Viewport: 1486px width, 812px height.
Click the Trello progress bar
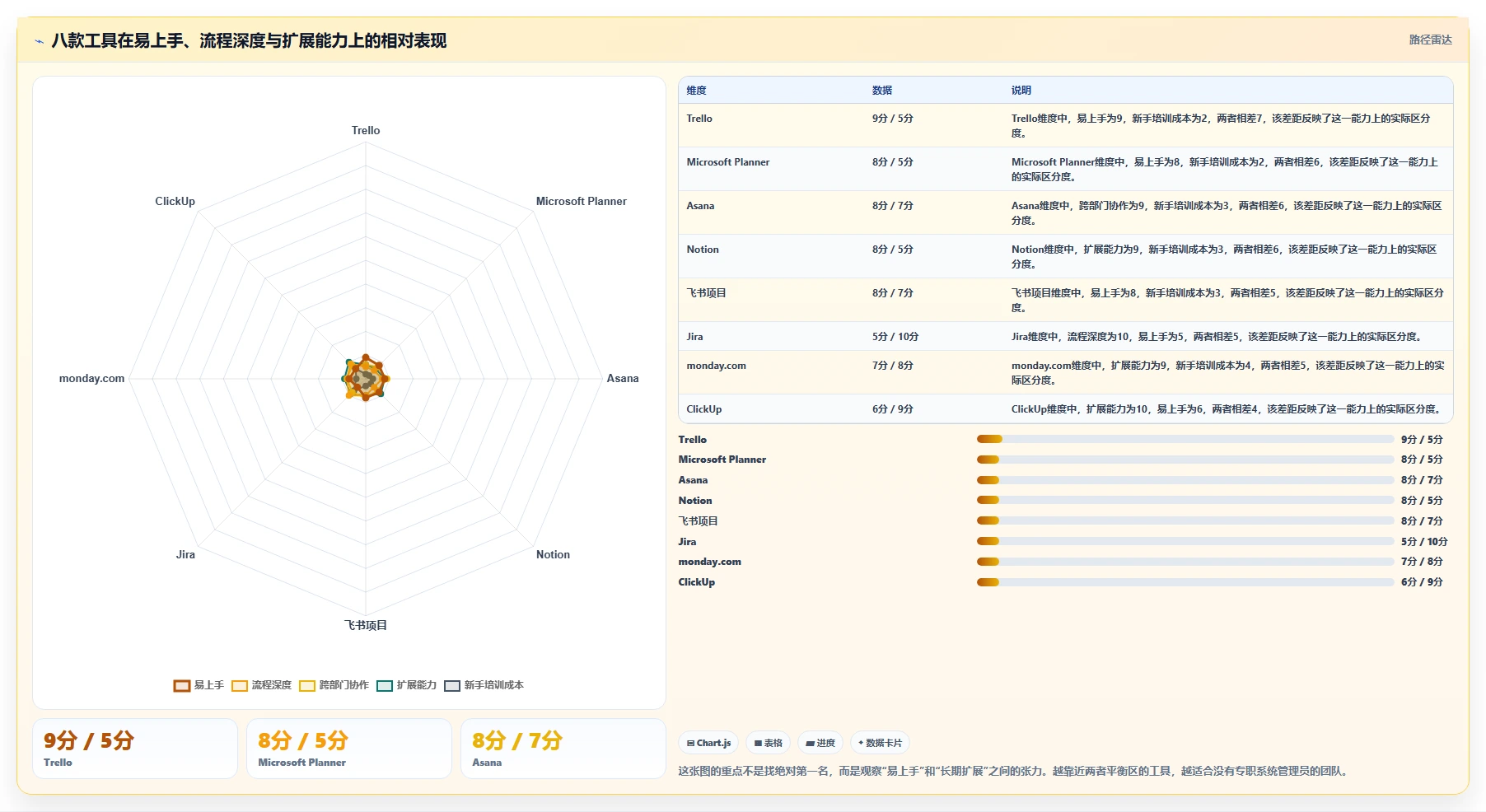pos(1185,439)
